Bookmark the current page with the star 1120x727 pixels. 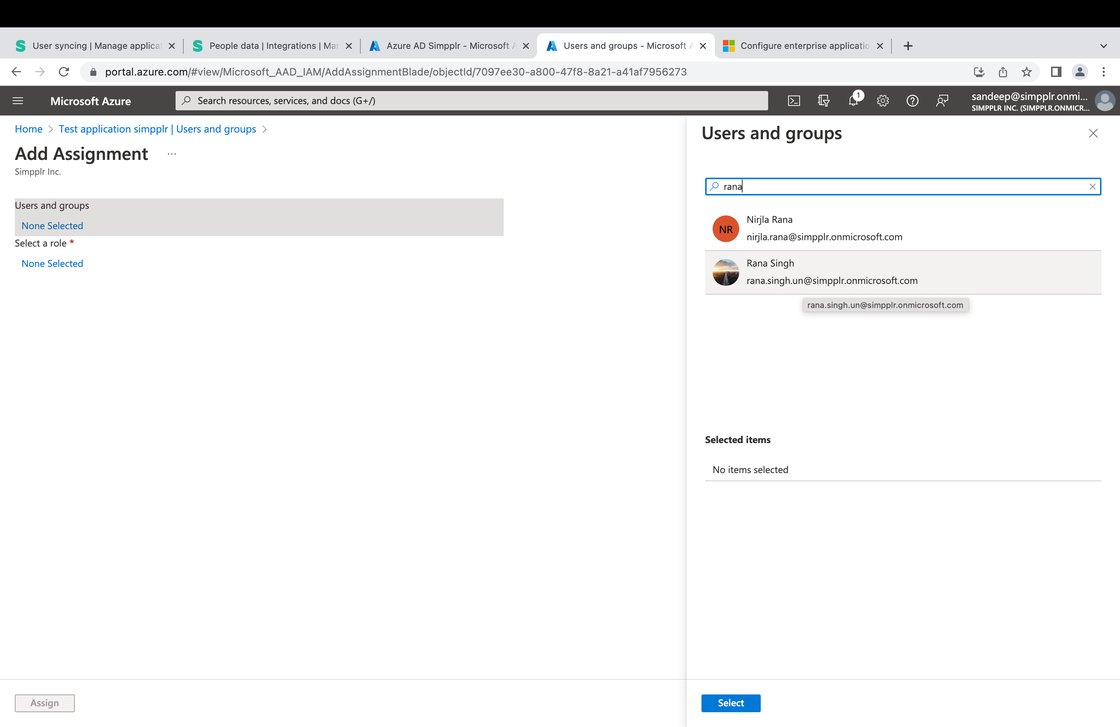[x=1027, y=72]
